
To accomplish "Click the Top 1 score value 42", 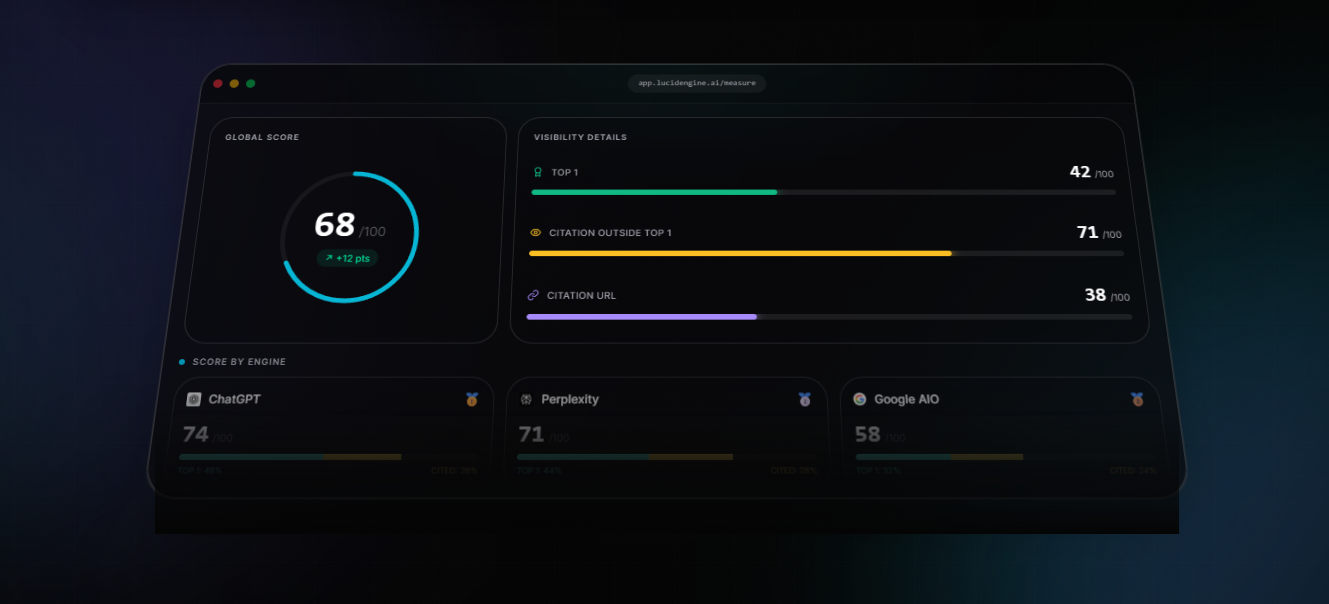I will click(x=1080, y=172).
